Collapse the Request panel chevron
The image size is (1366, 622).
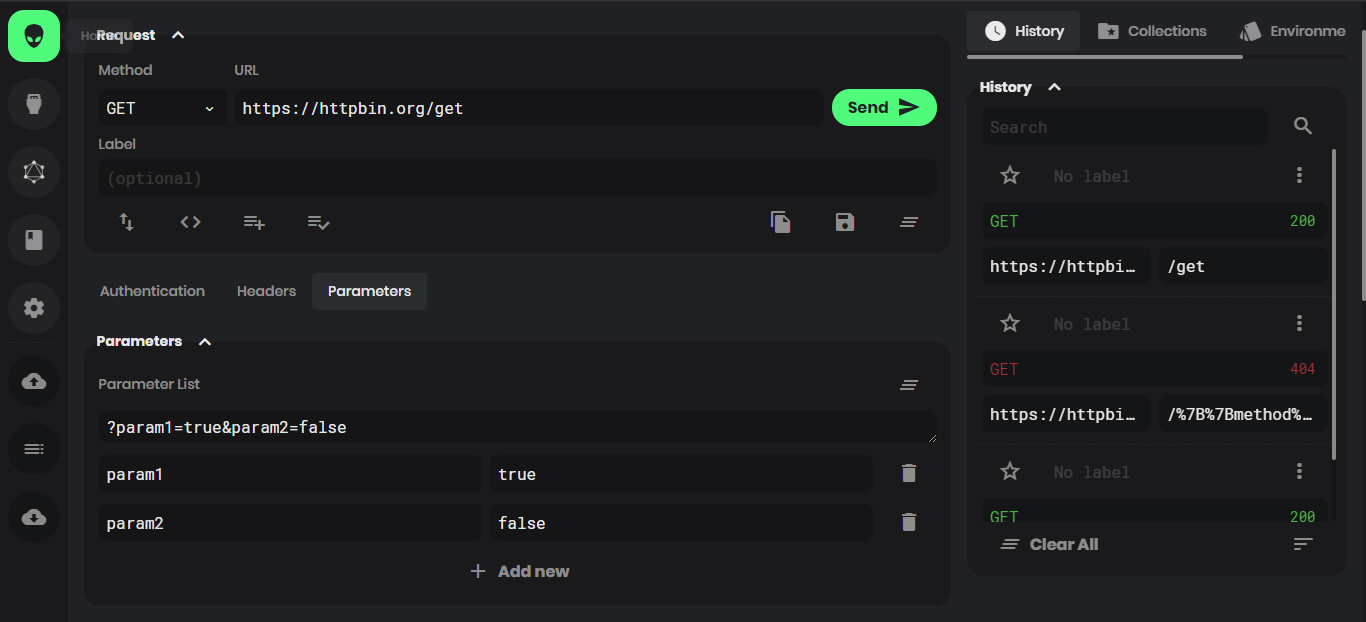point(178,34)
